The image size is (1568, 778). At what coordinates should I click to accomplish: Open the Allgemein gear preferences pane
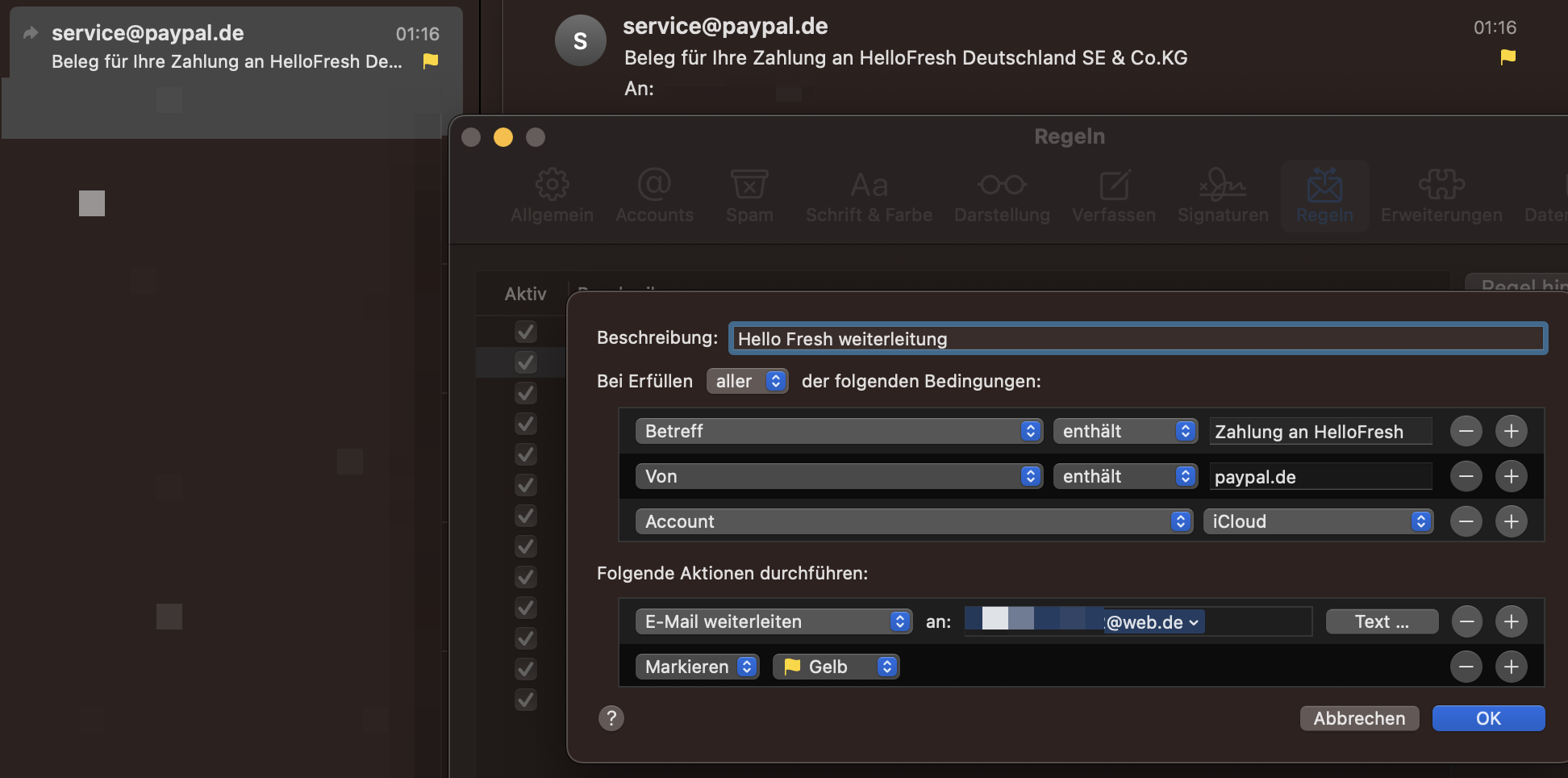click(x=552, y=195)
